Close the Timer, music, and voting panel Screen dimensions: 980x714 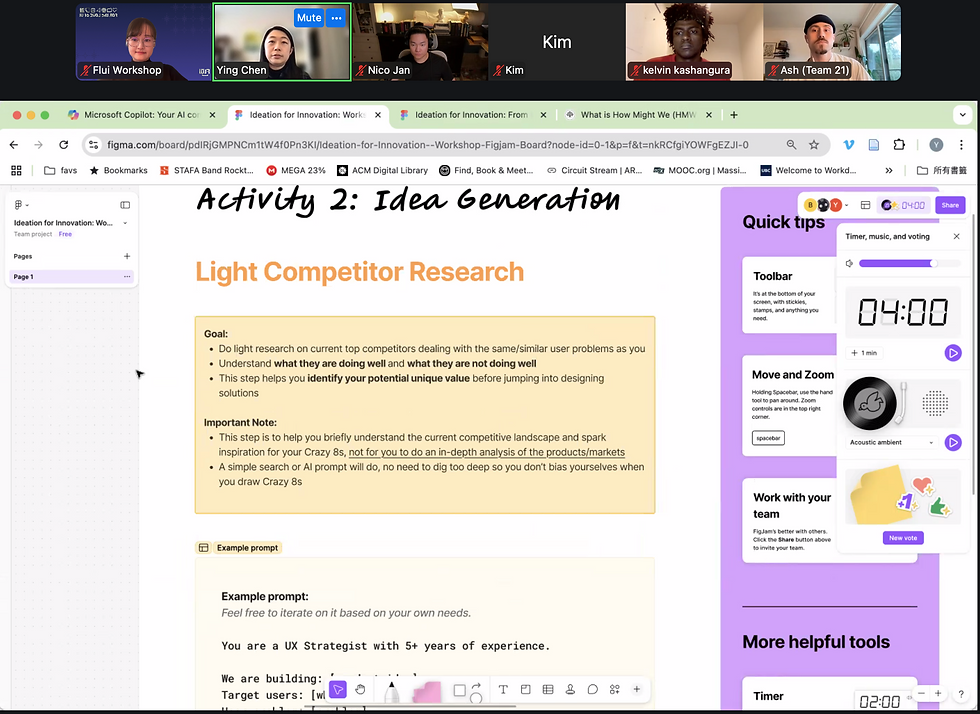coord(956,236)
